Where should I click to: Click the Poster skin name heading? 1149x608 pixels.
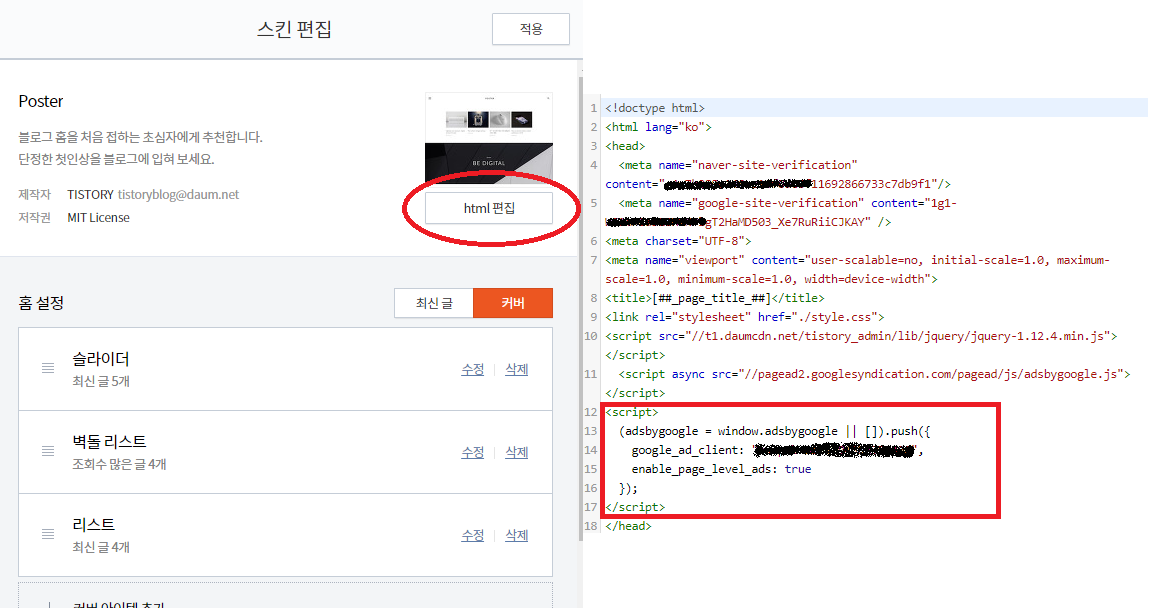tap(41, 101)
